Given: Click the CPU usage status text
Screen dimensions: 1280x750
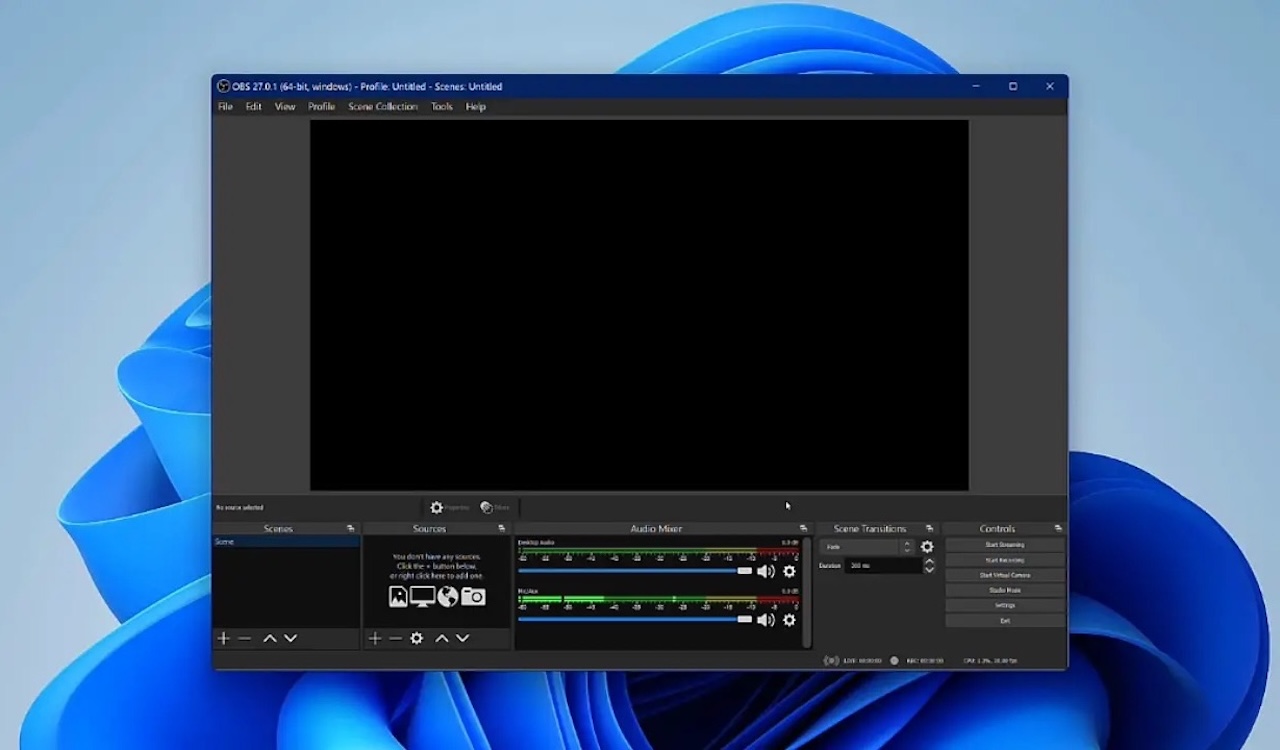Looking at the screenshot, I should [991, 661].
